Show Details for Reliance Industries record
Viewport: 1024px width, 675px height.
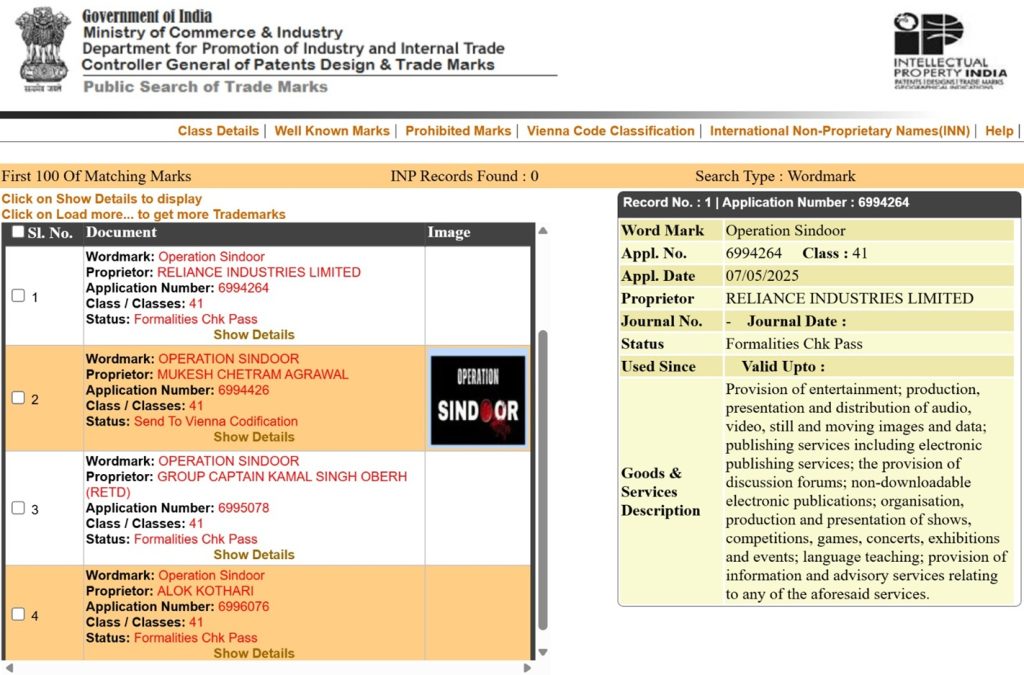(254, 335)
